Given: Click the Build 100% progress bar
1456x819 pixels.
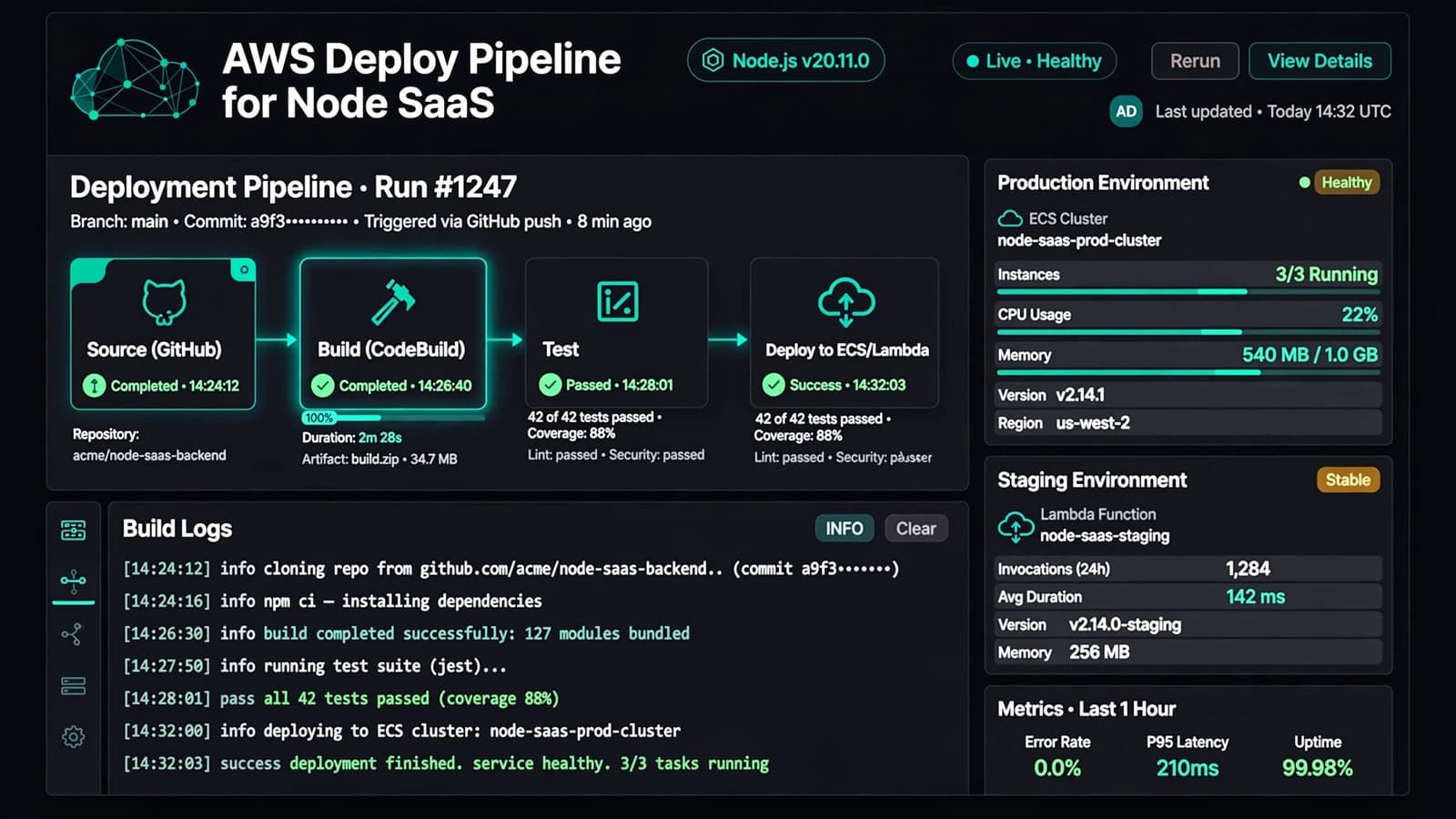Looking at the screenshot, I should [393, 418].
